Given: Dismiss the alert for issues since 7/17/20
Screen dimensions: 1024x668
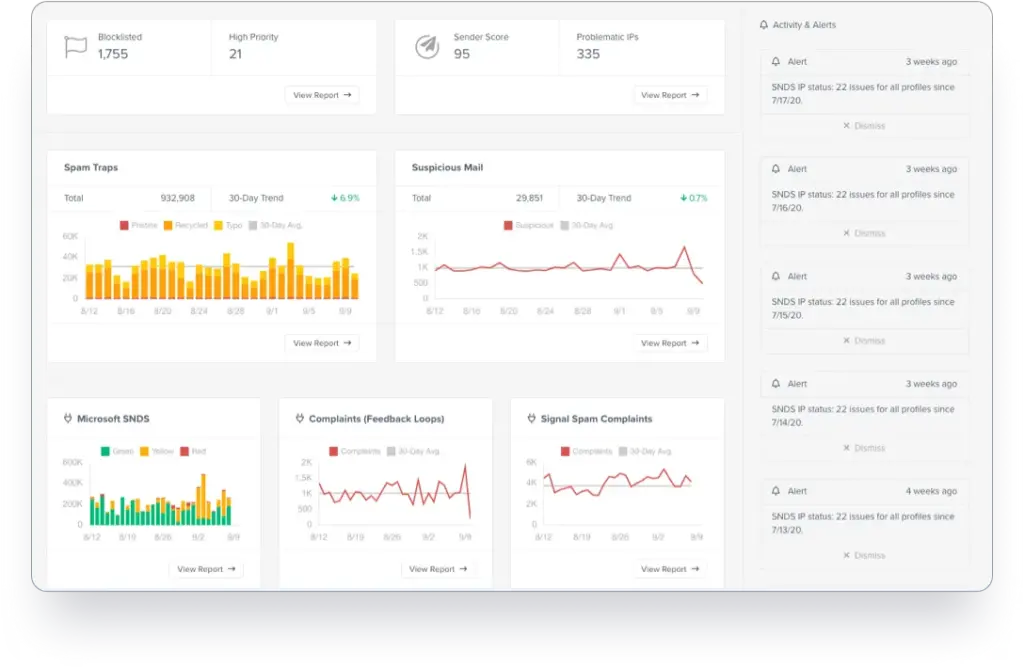Looking at the screenshot, I should point(864,126).
